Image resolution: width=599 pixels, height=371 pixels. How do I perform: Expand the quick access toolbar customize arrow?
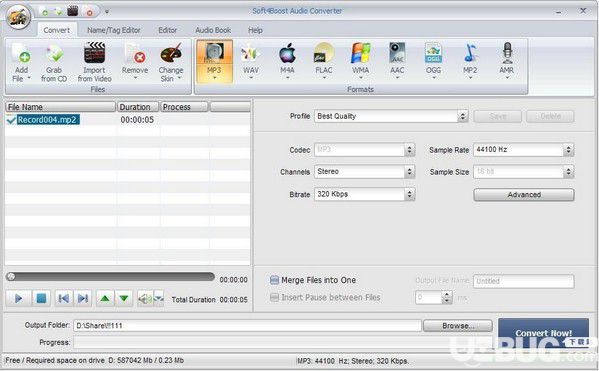coord(107,12)
